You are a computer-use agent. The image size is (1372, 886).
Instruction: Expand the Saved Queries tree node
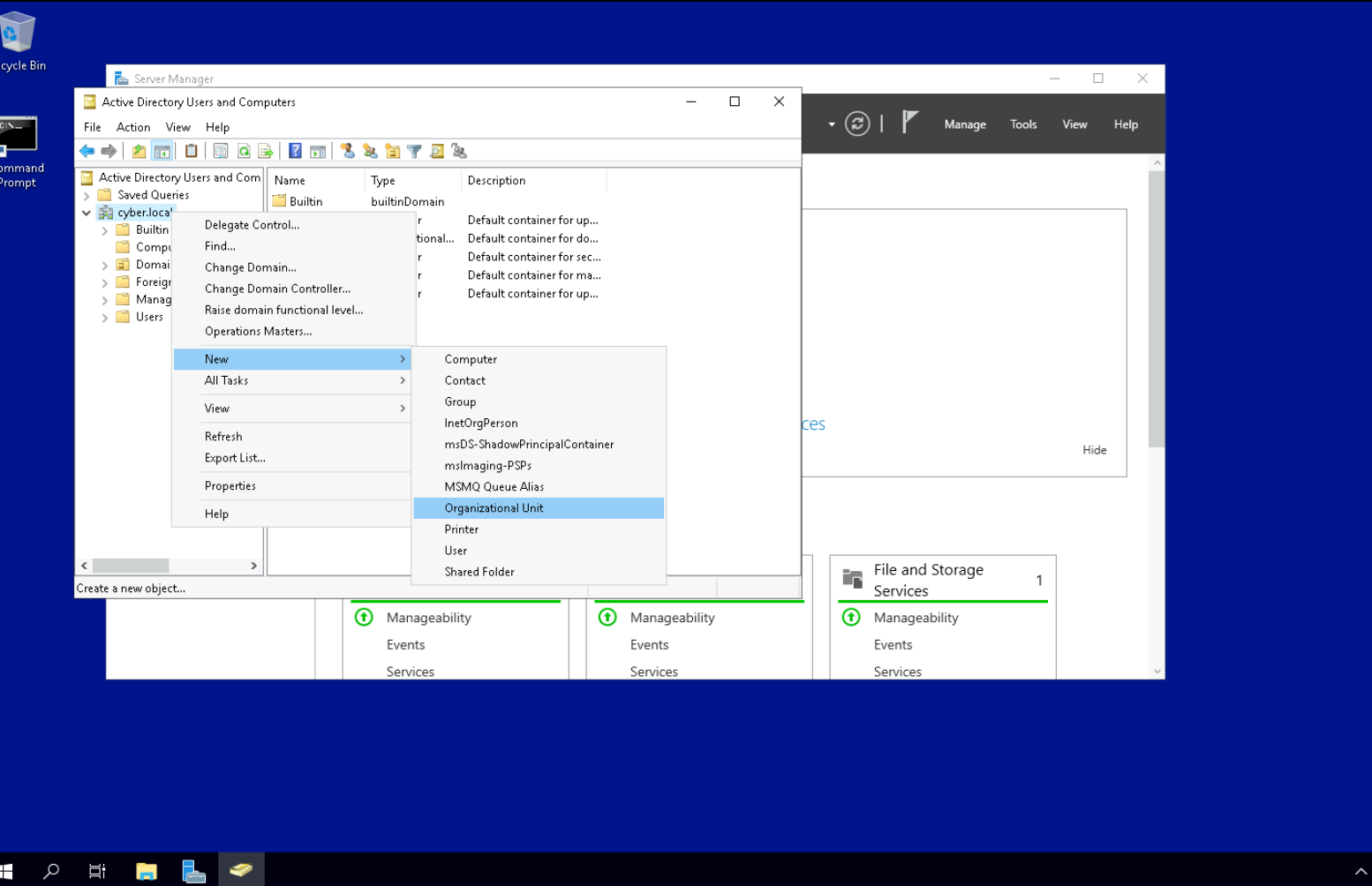pyautogui.click(x=87, y=195)
